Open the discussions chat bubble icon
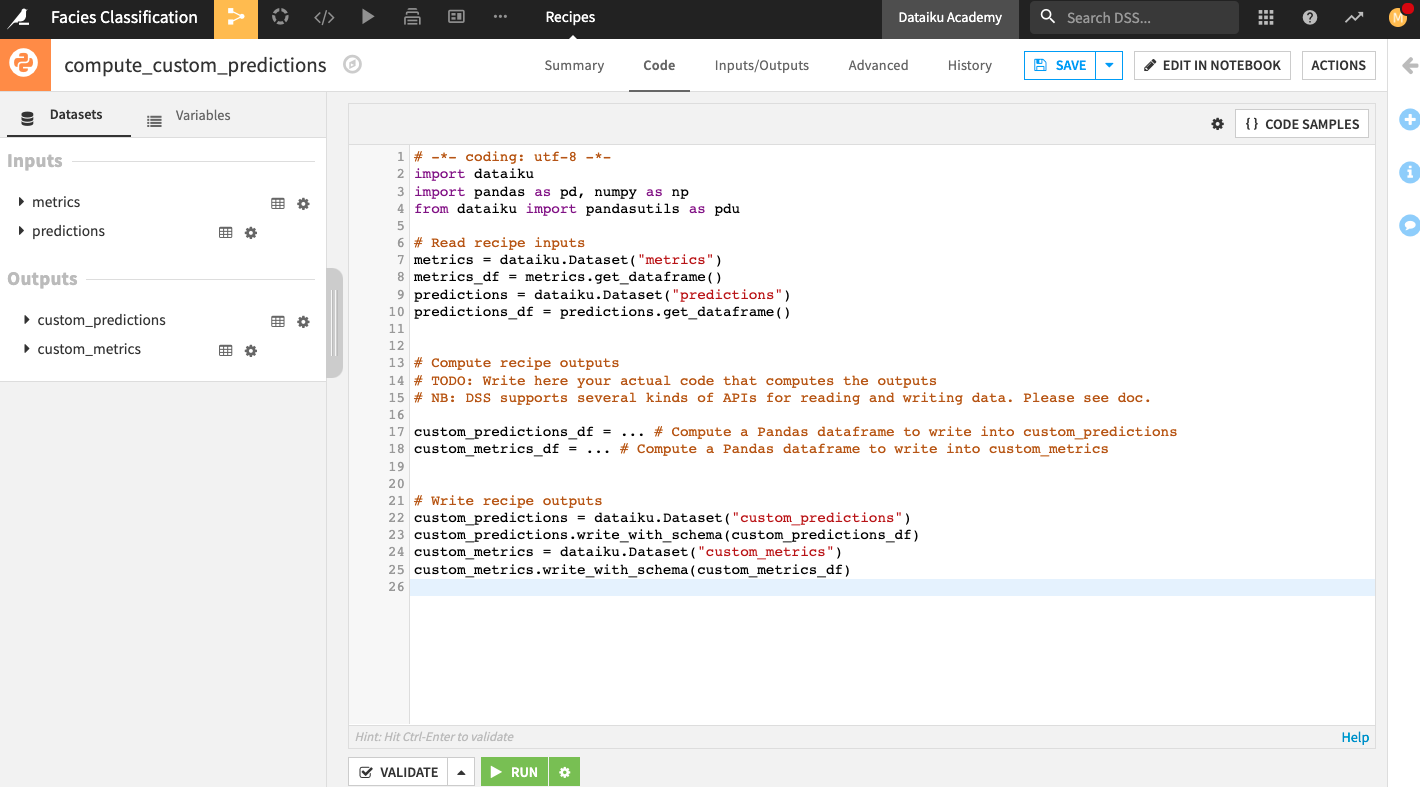The image size is (1420, 787). tap(1409, 225)
